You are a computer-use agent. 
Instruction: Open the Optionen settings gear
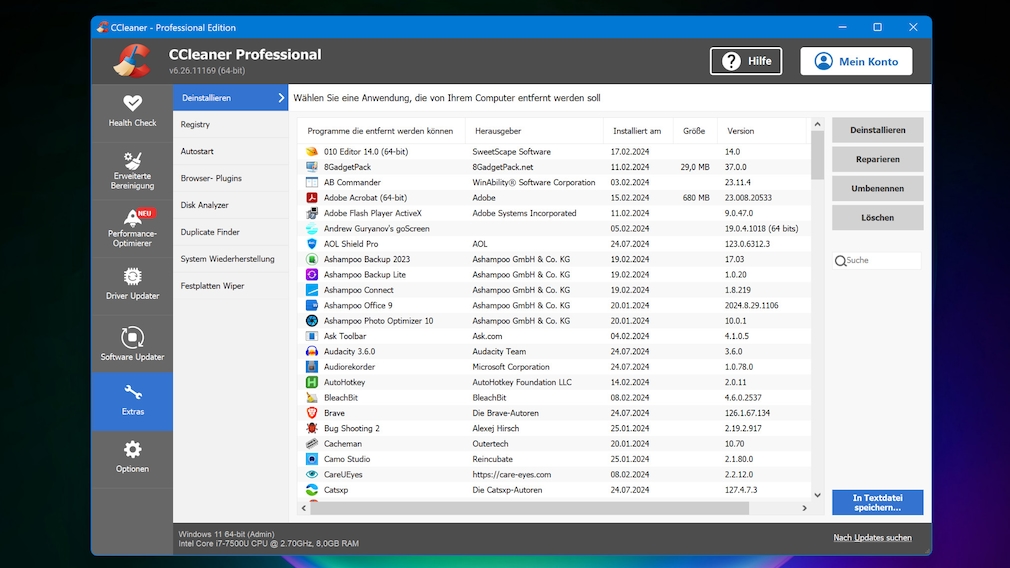(x=132, y=457)
